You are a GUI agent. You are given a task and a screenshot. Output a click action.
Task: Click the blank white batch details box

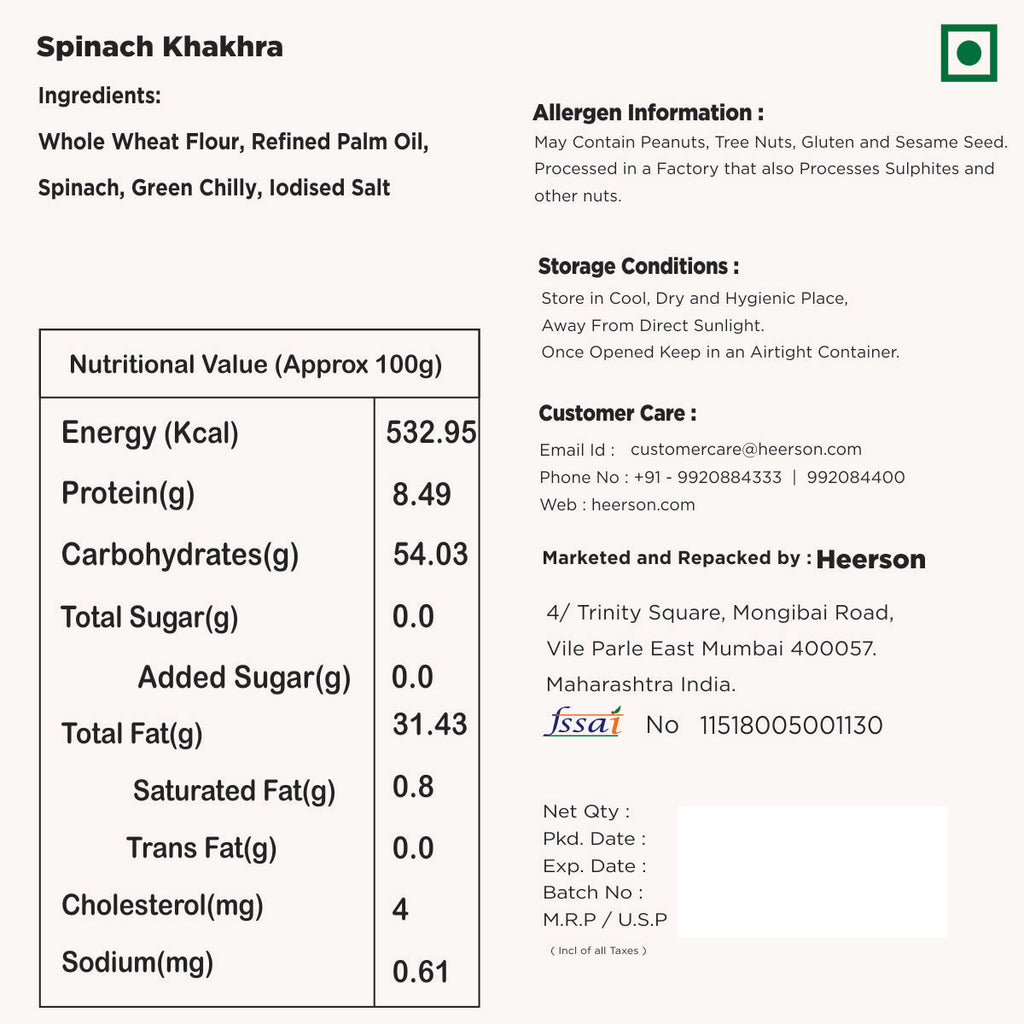click(812, 872)
